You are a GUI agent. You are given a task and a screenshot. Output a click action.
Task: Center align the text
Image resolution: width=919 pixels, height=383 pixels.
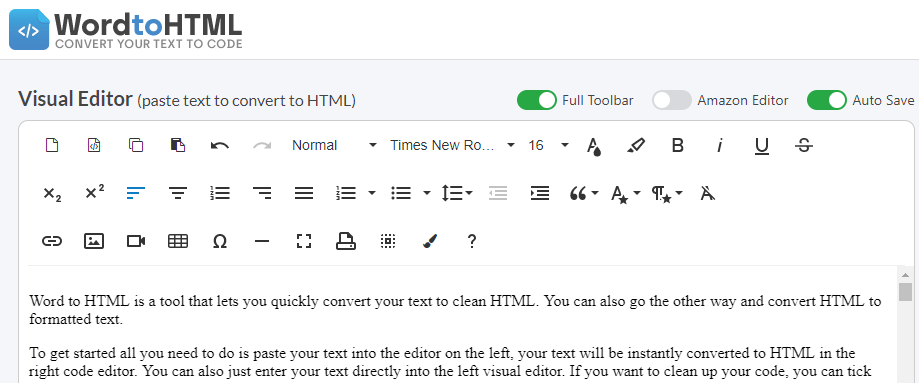[178, 193]
